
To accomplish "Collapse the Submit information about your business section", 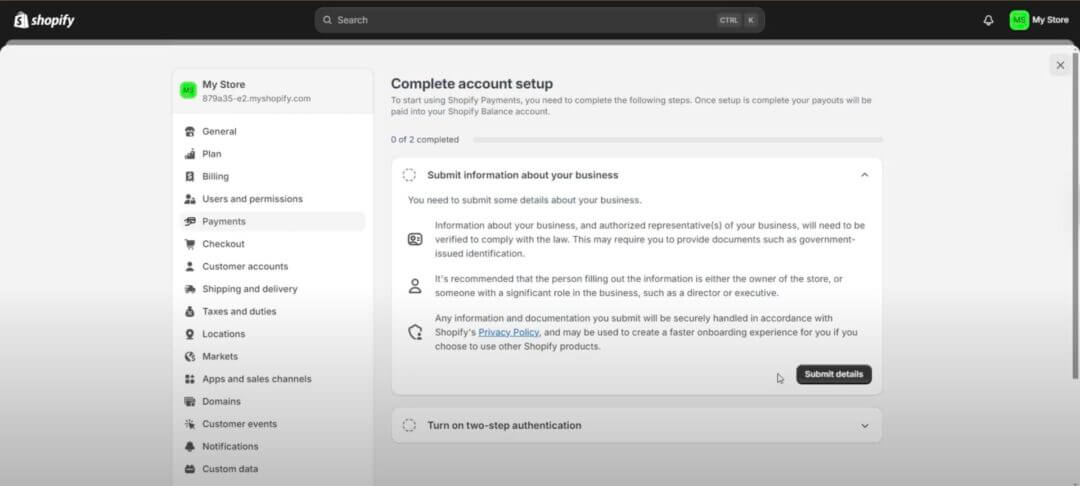I will tap(864, 175).
